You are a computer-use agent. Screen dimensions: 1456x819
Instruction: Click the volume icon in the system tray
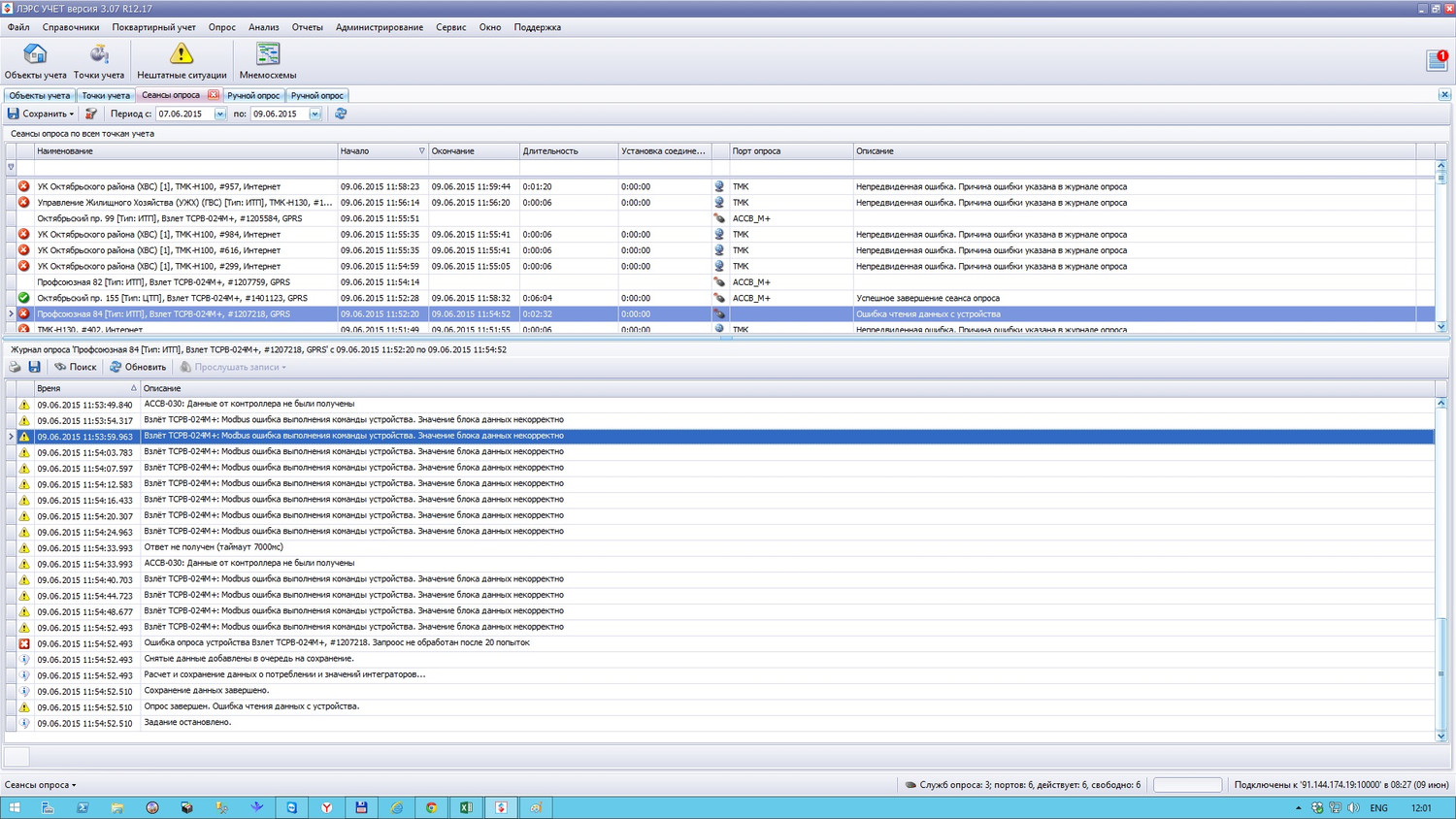point(1353,807)
